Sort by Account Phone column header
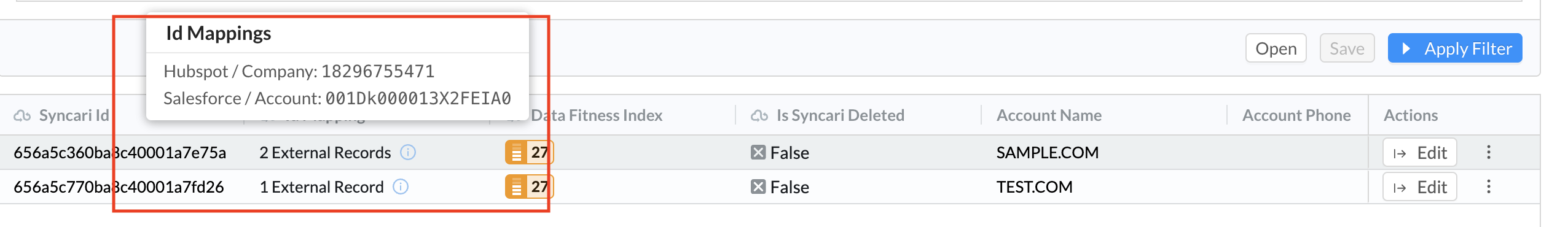This screenshot has width=1568, height=227. pos(1296,115)
